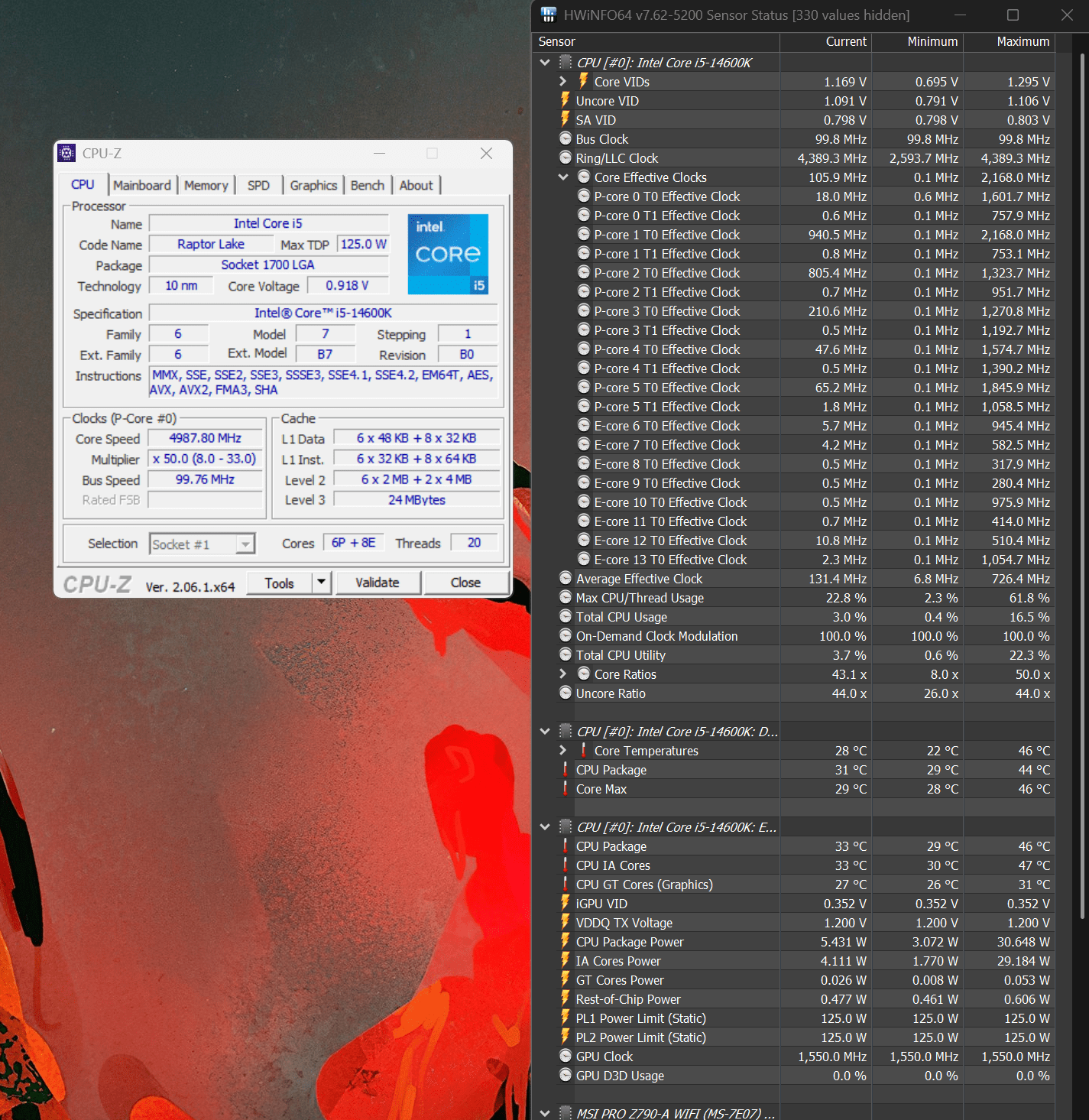
Task: Open the SPD tab
Action: tap(259, 185)
